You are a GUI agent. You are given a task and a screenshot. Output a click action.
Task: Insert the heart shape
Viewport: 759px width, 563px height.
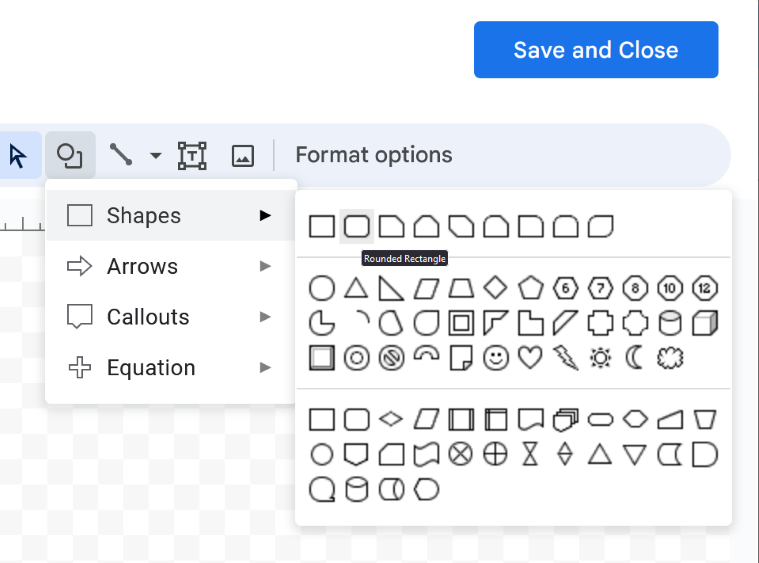tap(530, 357)
